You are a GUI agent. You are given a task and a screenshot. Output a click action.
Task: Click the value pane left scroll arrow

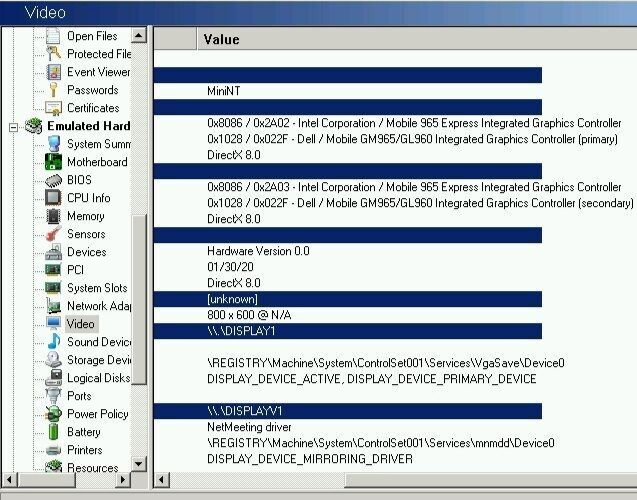pos(162,480)
